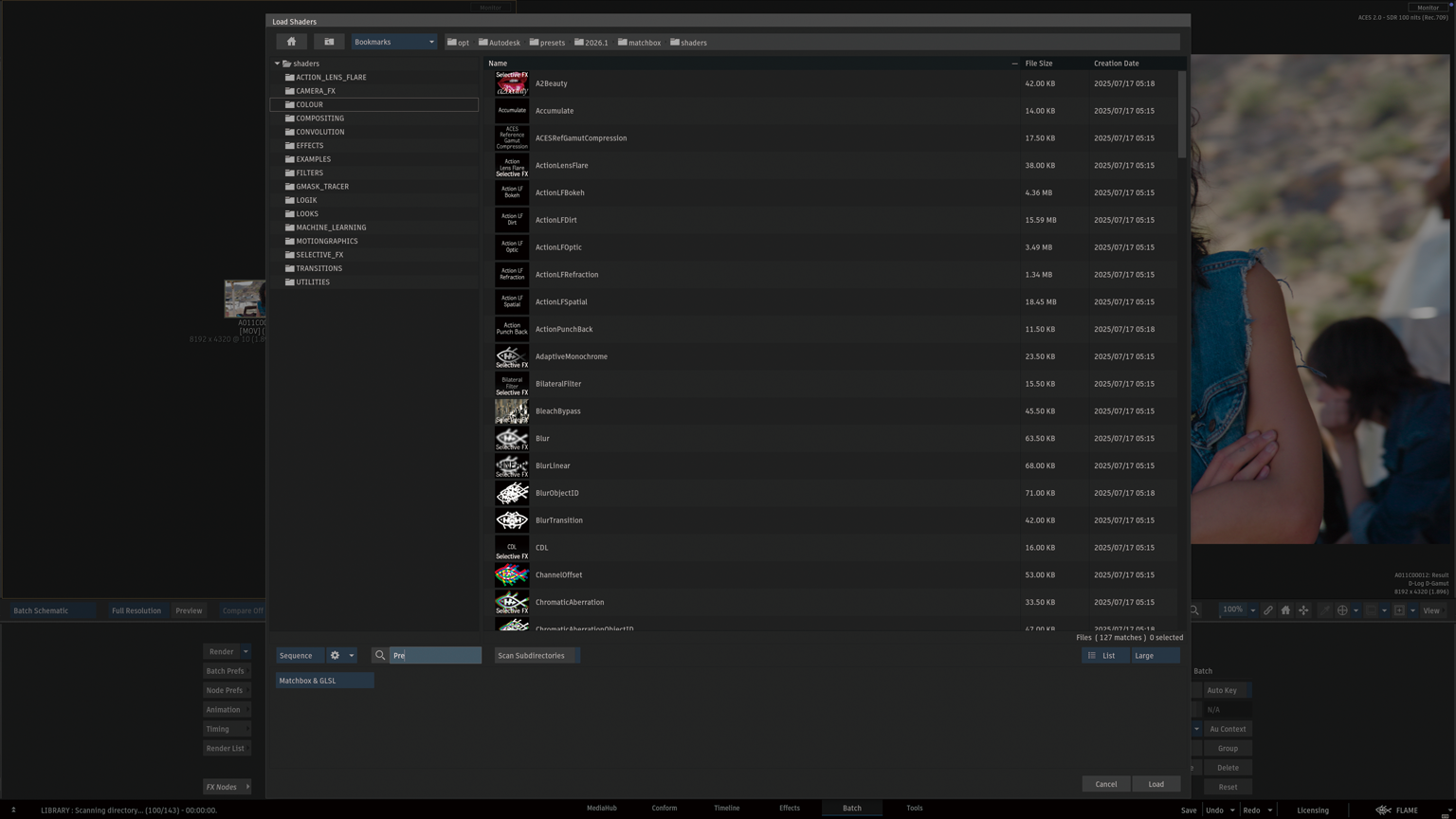The image size is (1456, 819).
Task: Toggle Scan Subdirectories option
Action: (x=536, y=655)
